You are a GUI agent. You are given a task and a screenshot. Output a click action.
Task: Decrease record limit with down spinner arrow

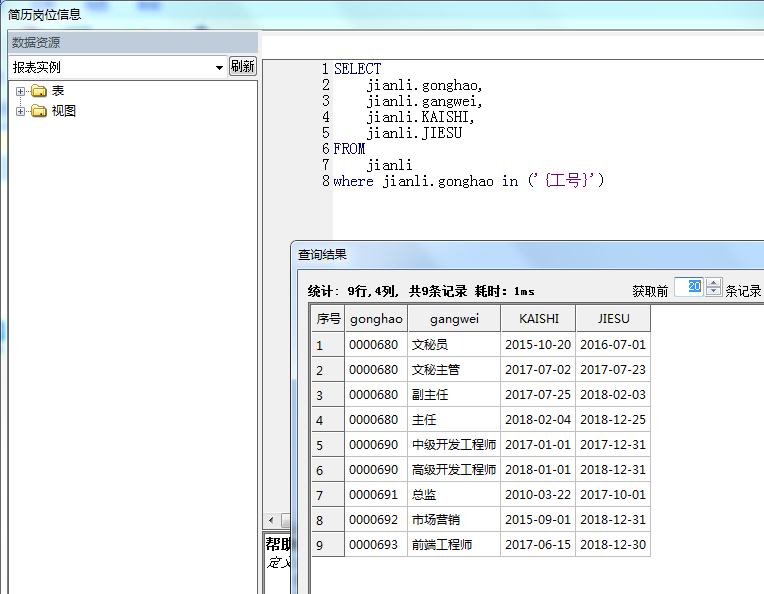click(713, 292)
